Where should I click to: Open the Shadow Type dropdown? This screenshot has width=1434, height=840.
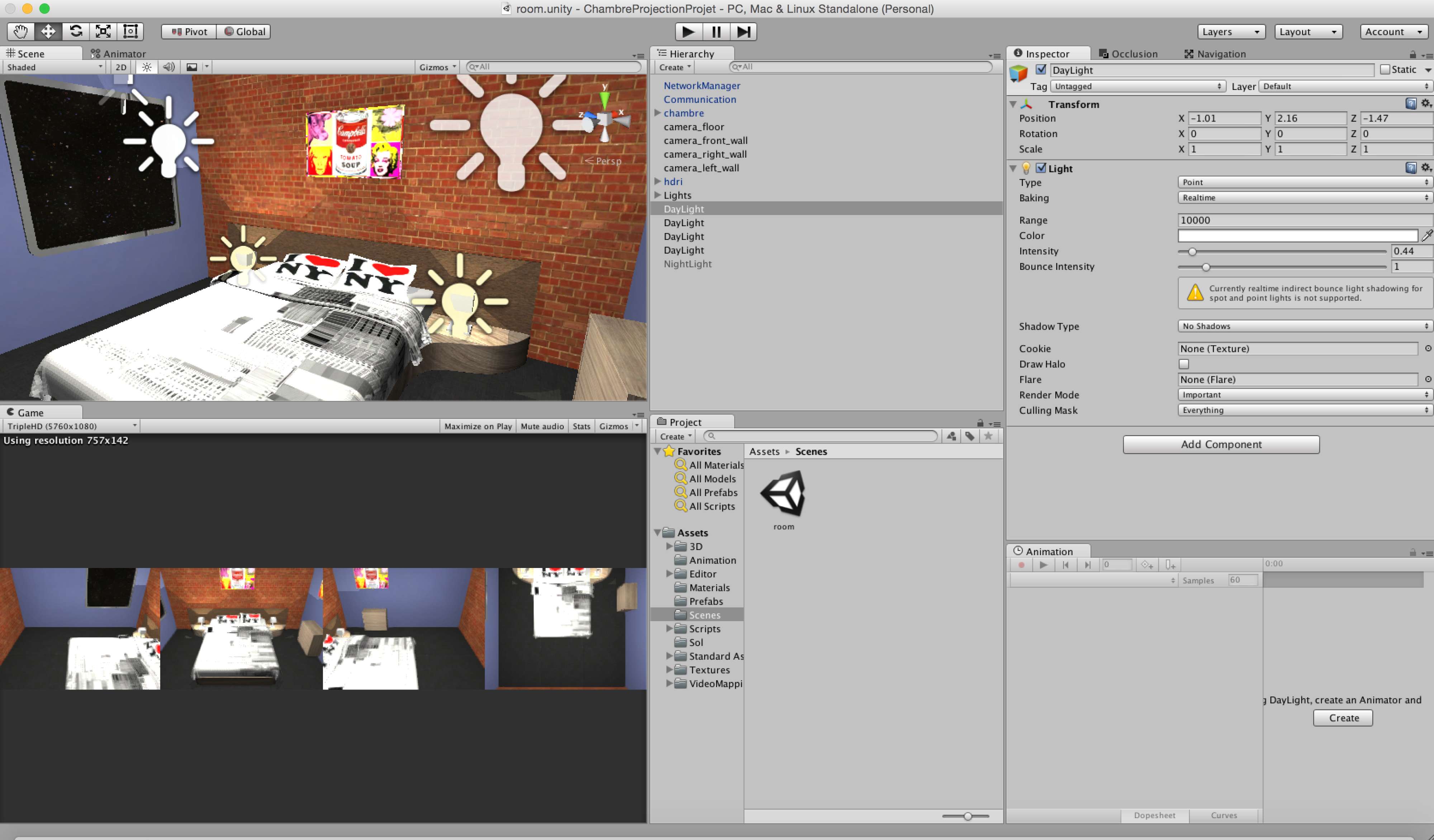(1304, 326)
